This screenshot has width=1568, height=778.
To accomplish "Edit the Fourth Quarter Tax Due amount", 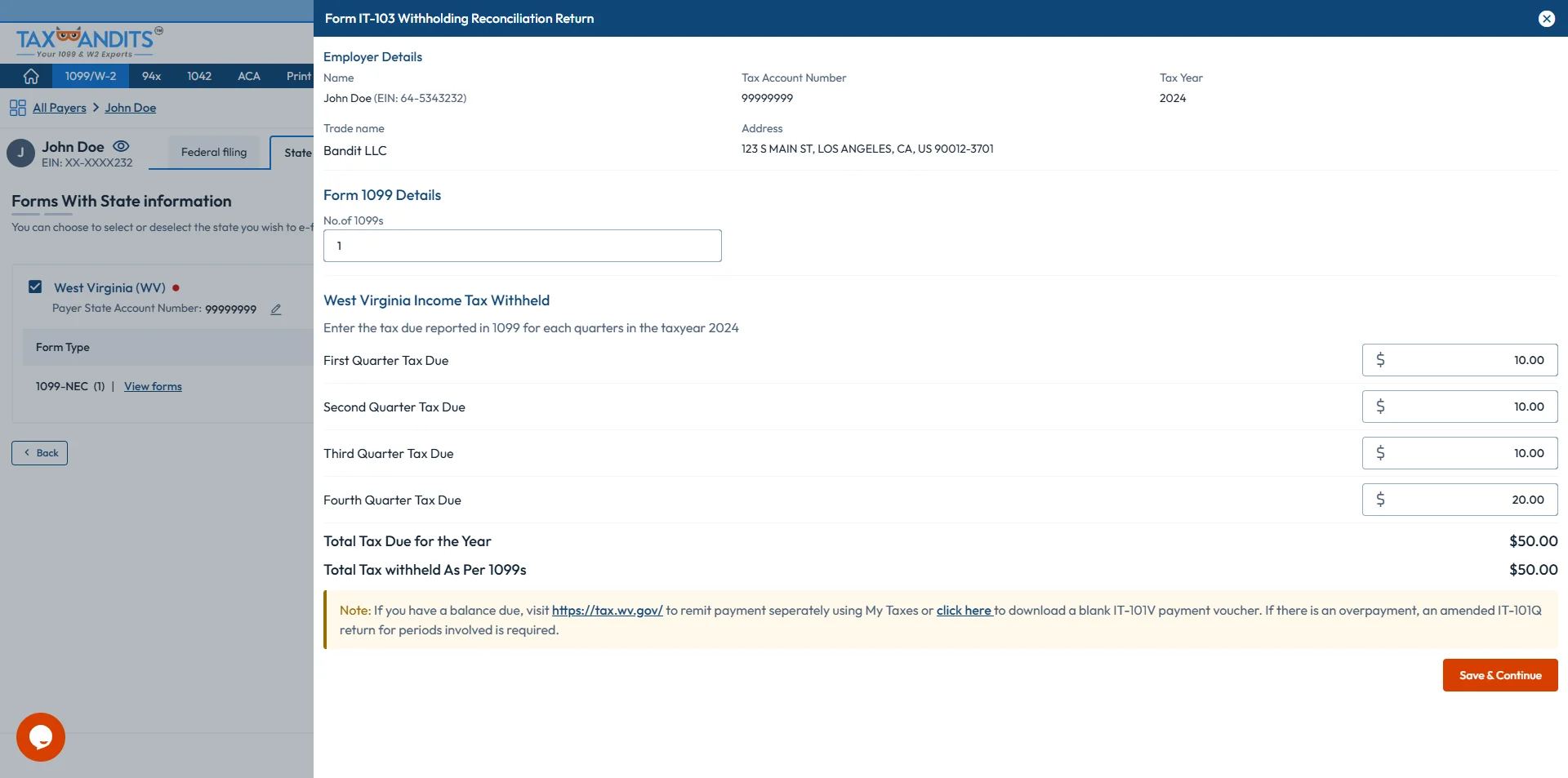I will [x=1459, y=500].
